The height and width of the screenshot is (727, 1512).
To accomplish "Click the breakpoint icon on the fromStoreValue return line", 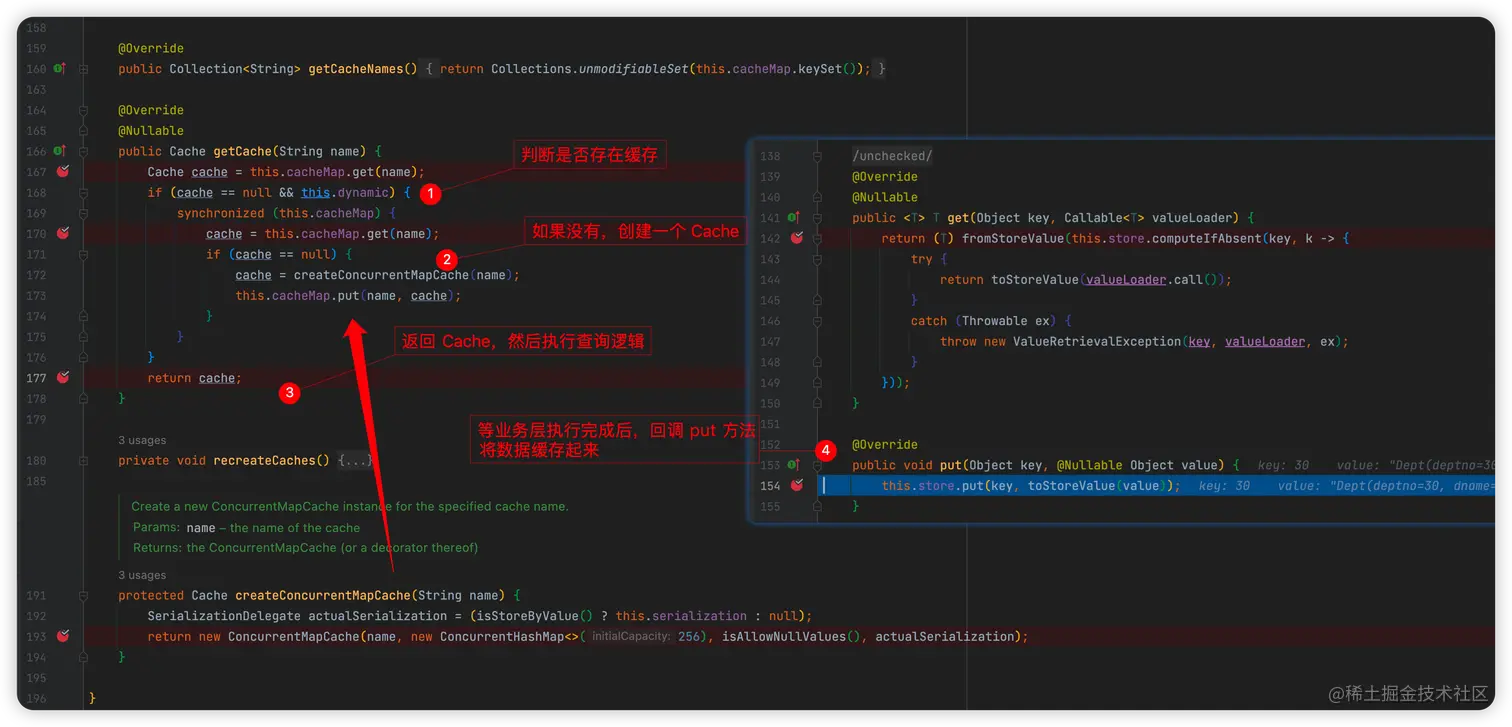I will (795, 238).
